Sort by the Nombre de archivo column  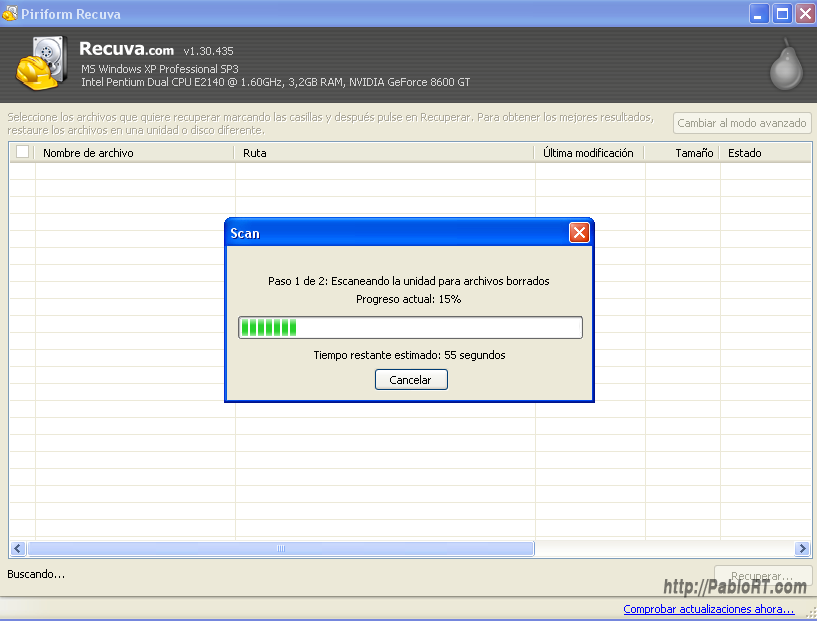click(x=88, y=153)
